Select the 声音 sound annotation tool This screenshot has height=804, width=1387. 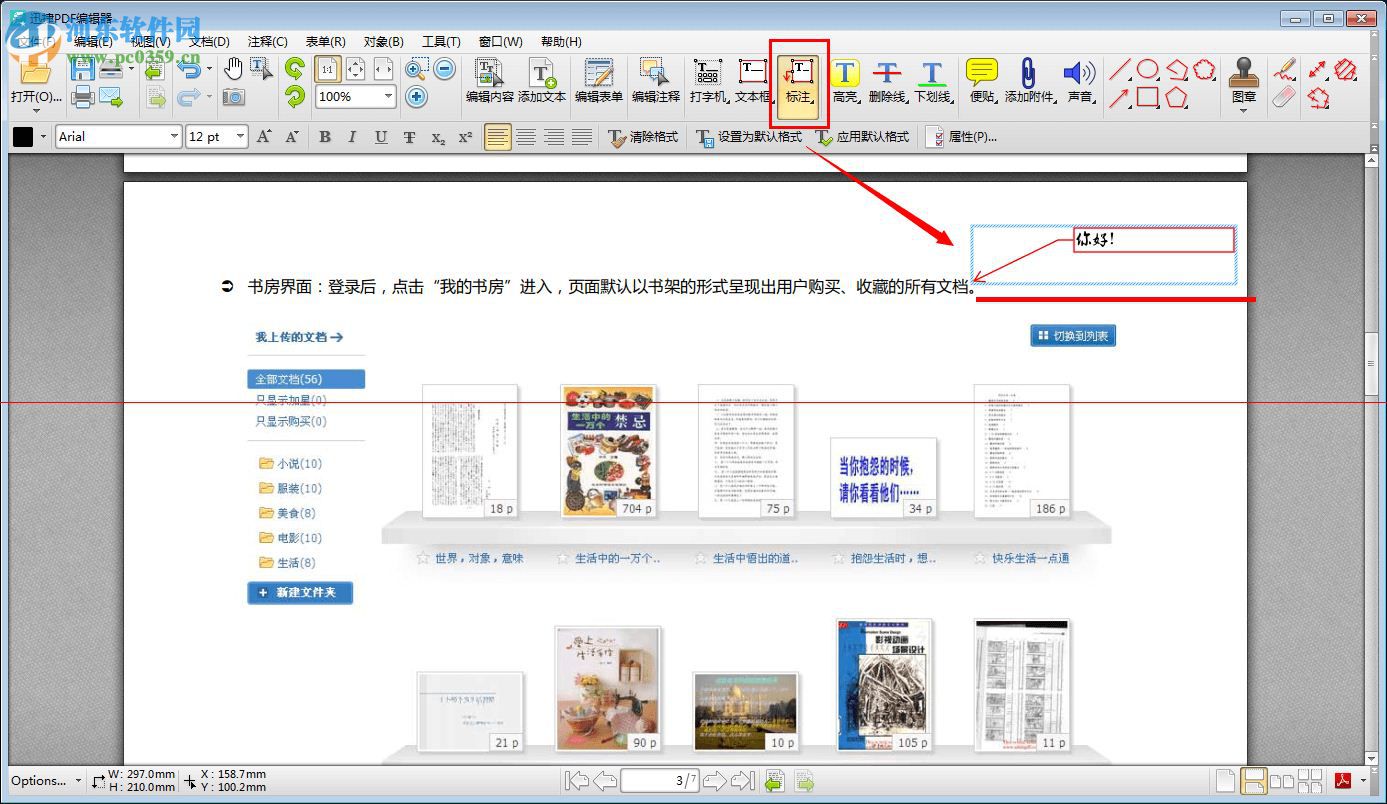[x=1079, y=82]
